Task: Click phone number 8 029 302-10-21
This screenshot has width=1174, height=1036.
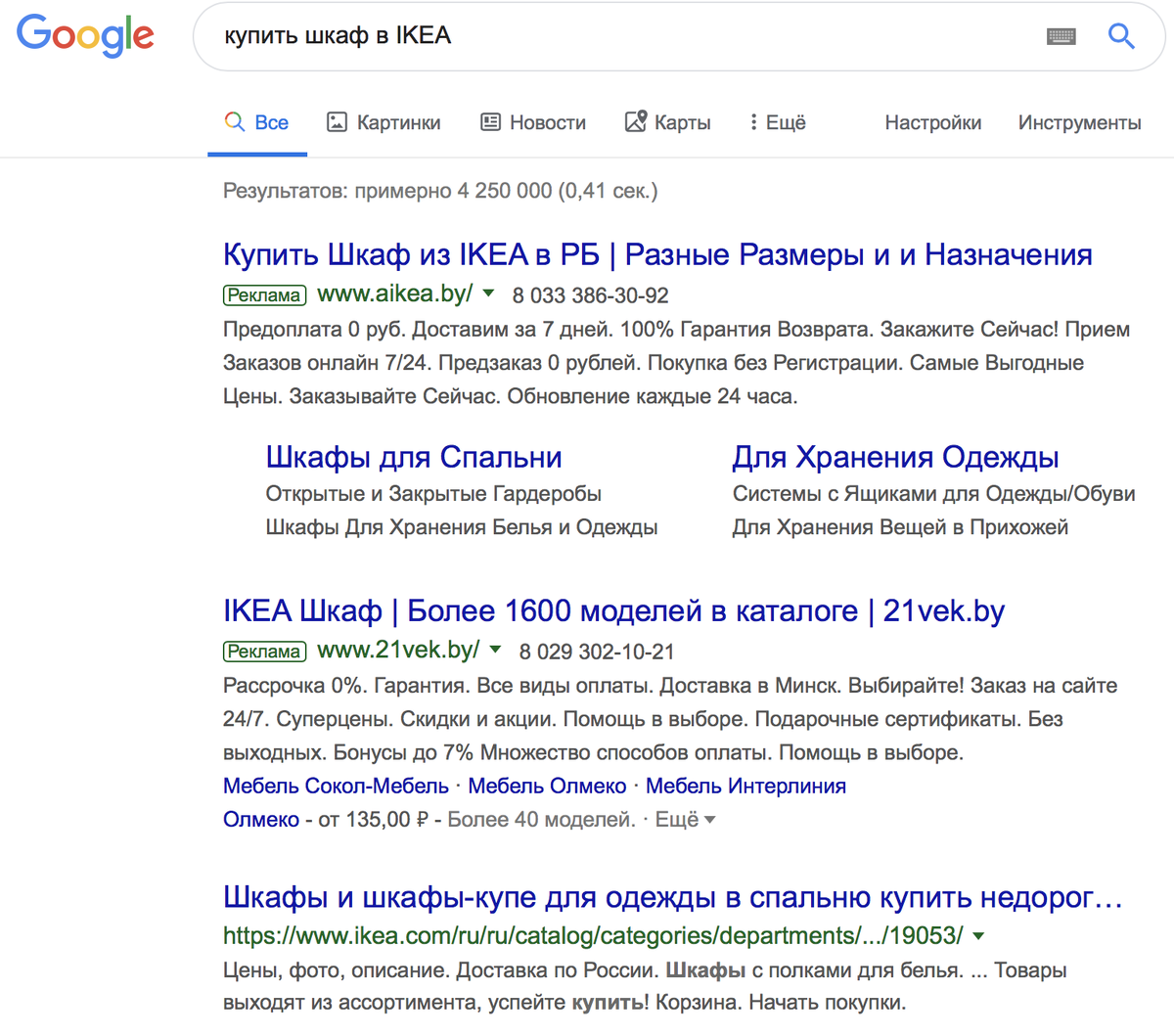Action: [597, 652]
